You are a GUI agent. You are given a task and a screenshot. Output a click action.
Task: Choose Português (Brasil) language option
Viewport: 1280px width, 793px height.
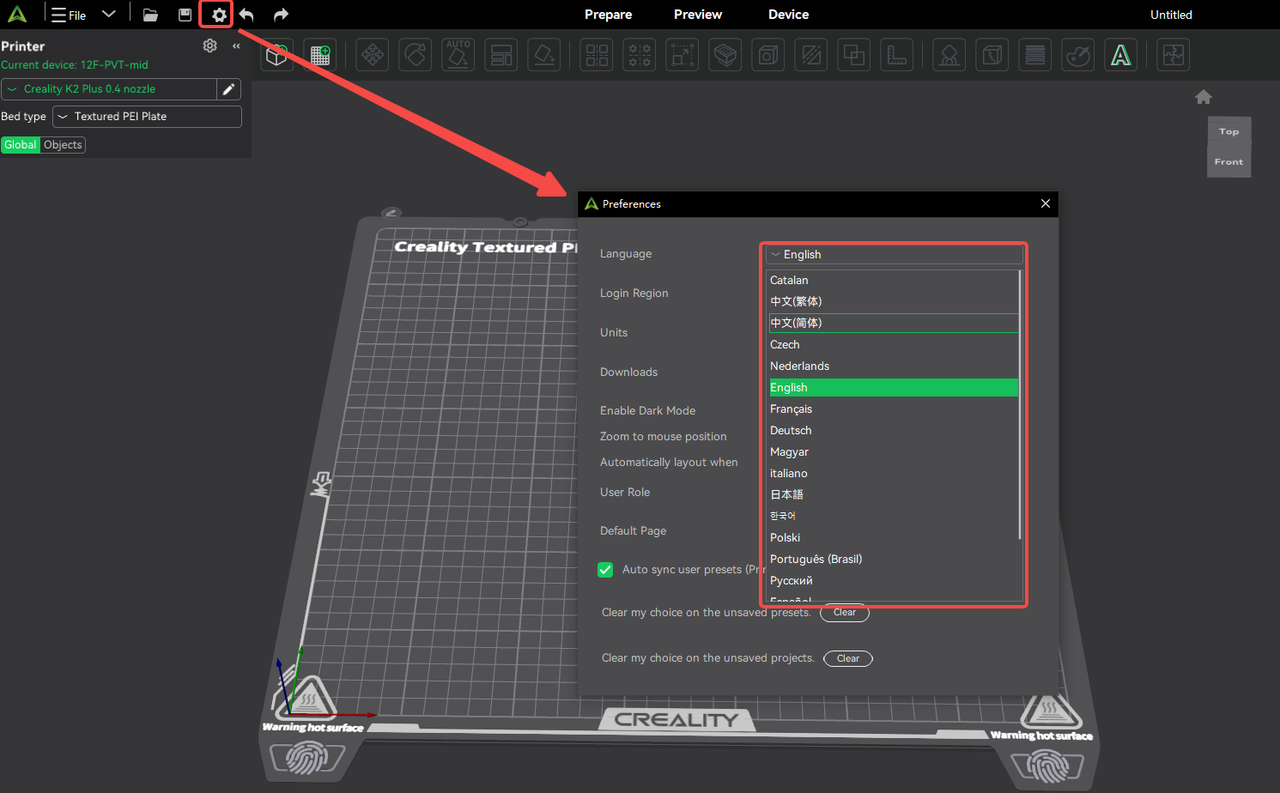tap(892, 560)
